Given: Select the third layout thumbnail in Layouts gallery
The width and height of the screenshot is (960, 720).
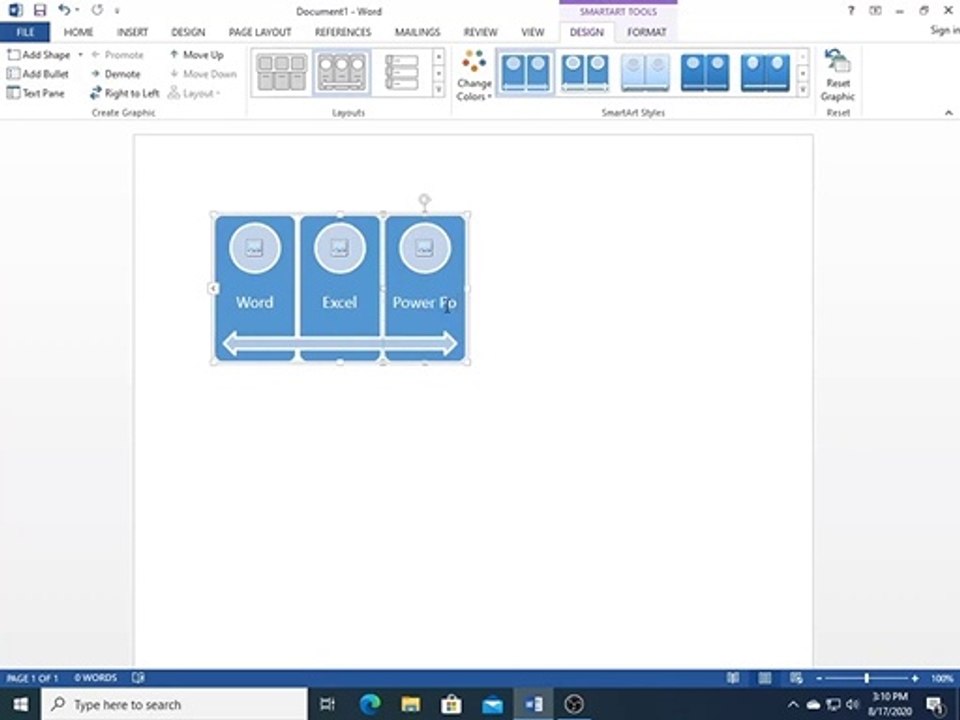Looking at the screenshot, I should (x=402, y=72).
